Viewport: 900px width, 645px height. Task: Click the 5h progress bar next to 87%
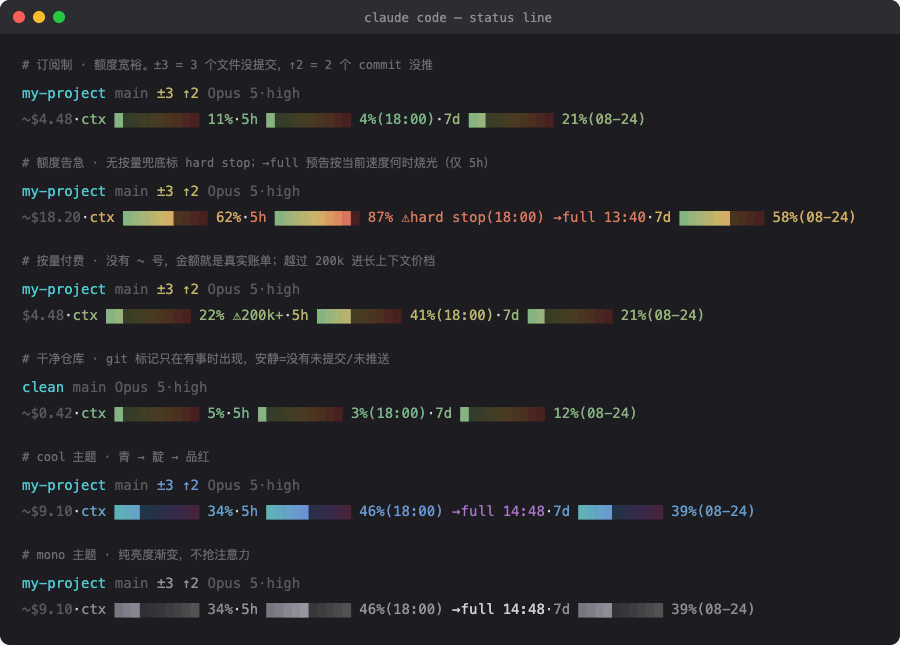(x=317, y=218)
